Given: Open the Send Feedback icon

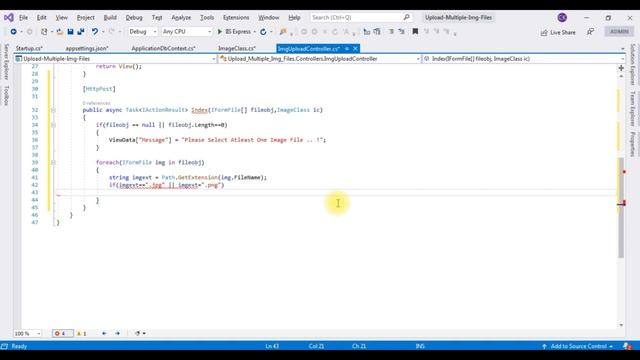Looking at the screenshot, I should point(590,31).
